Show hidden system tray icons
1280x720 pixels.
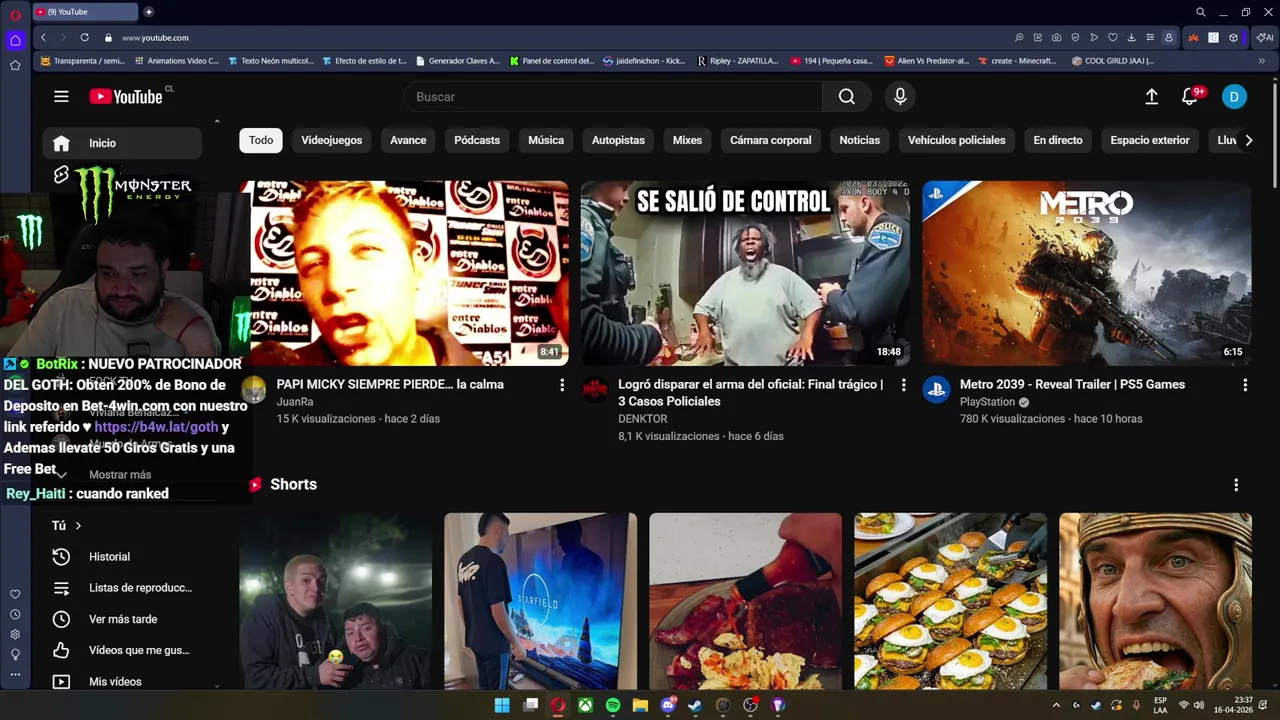(1056, 705)
